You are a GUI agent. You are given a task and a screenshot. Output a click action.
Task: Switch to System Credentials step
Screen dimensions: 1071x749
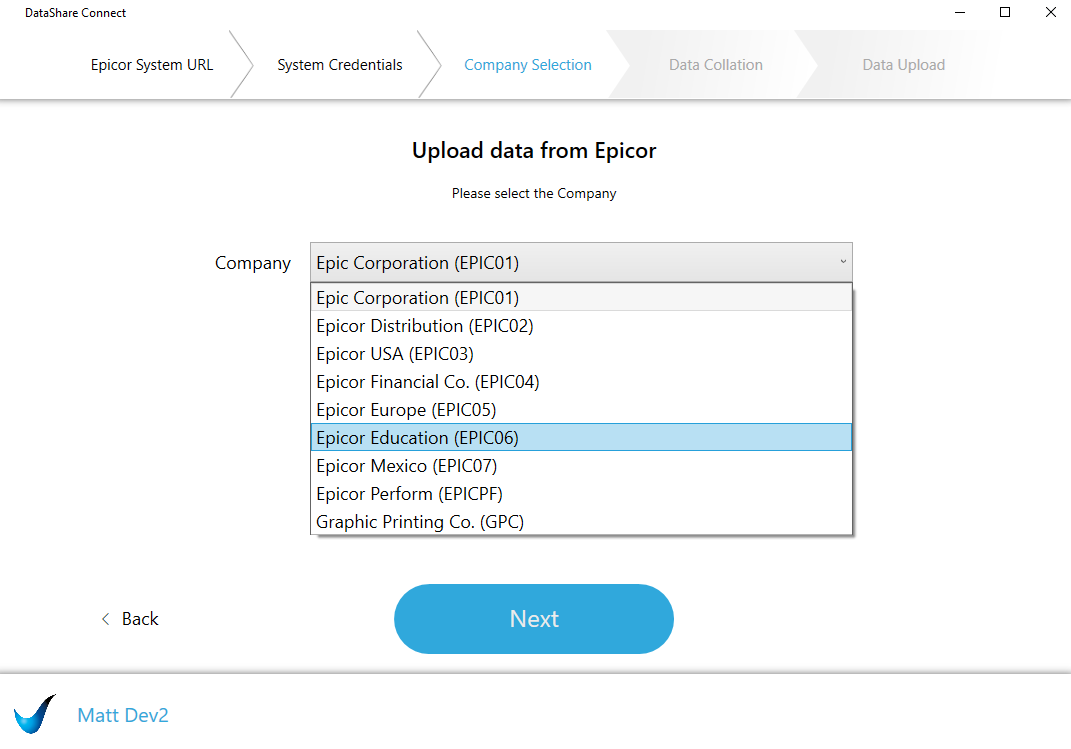339,65
